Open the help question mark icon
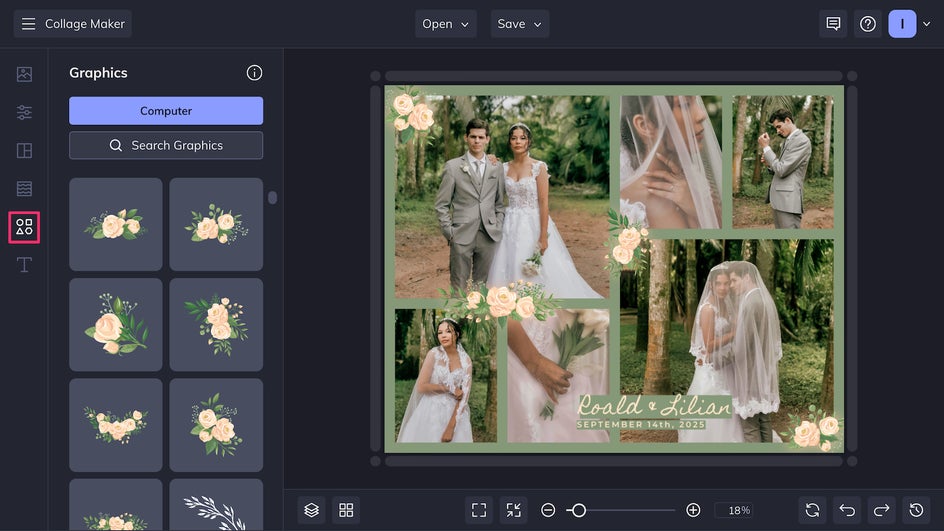Screen dimensions: 944x531 tap(868, 24)
